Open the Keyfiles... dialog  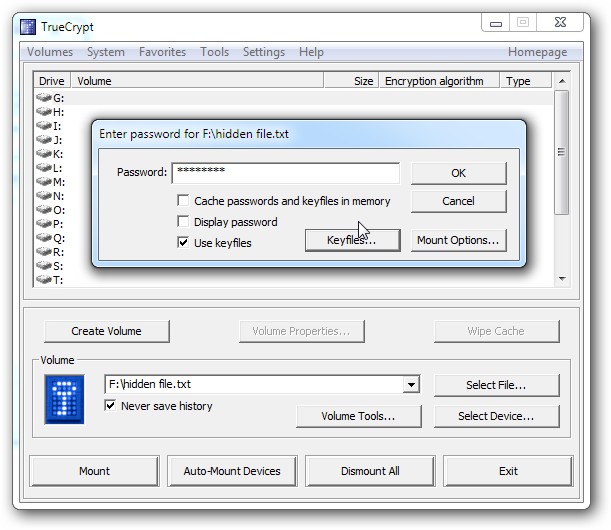[353, 240]
